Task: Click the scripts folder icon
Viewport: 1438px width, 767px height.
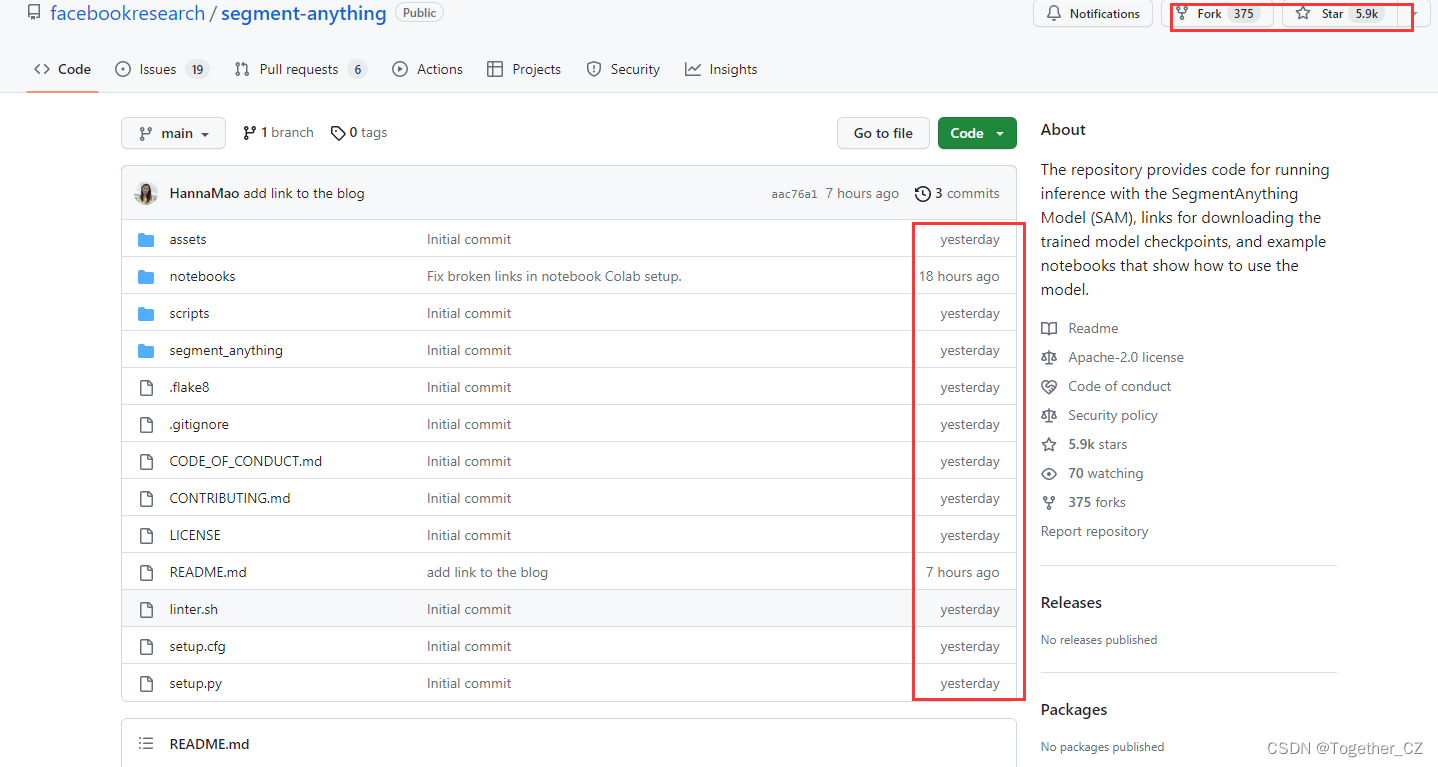Action: point(146,314)
